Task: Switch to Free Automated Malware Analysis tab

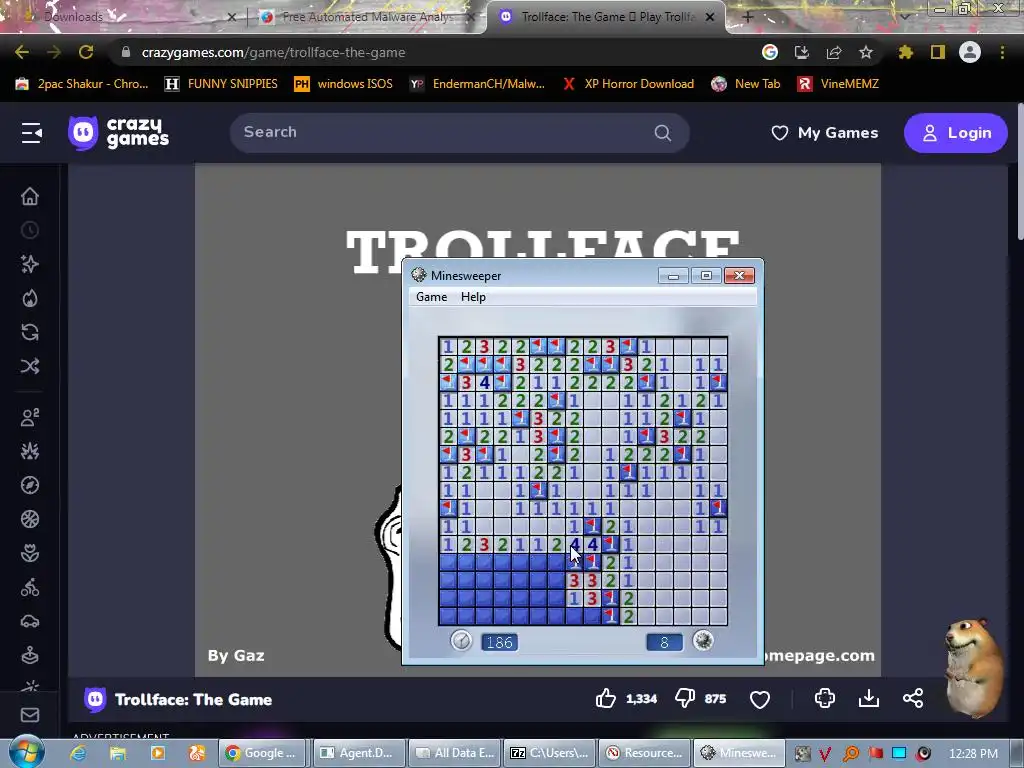Action: [366, 17]
